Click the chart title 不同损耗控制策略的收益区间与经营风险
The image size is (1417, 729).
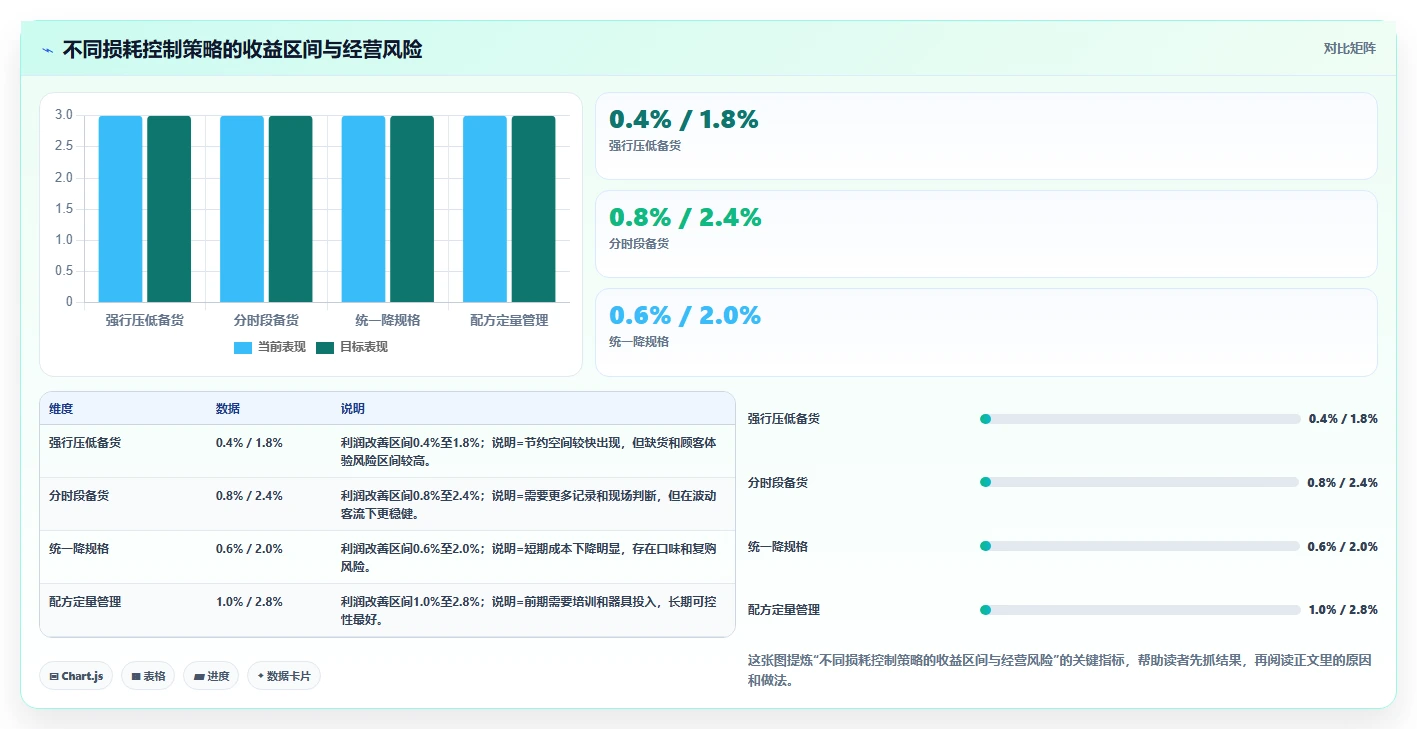point(242,49)
